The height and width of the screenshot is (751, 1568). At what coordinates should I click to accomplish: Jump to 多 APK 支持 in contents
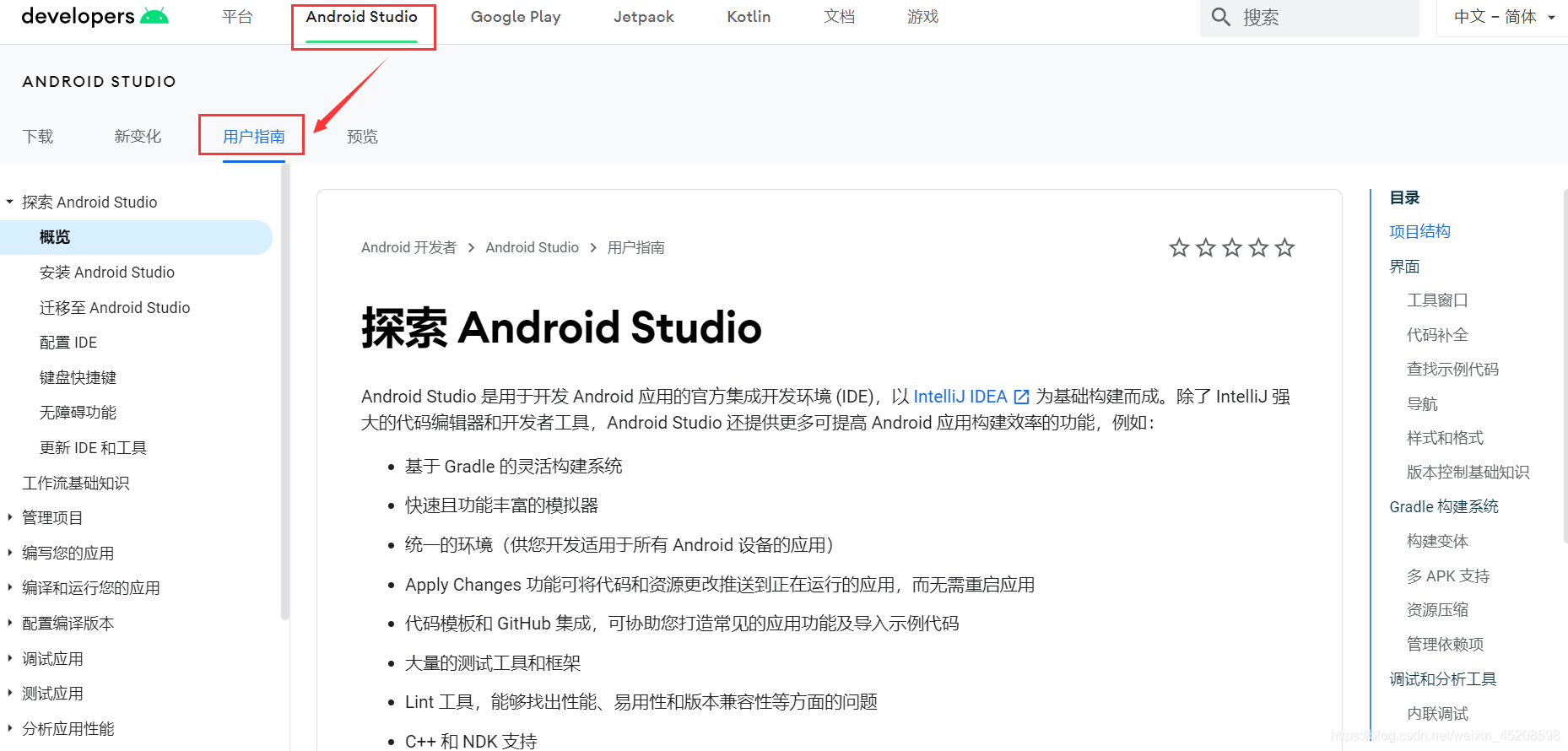[x=1448, y=575]
